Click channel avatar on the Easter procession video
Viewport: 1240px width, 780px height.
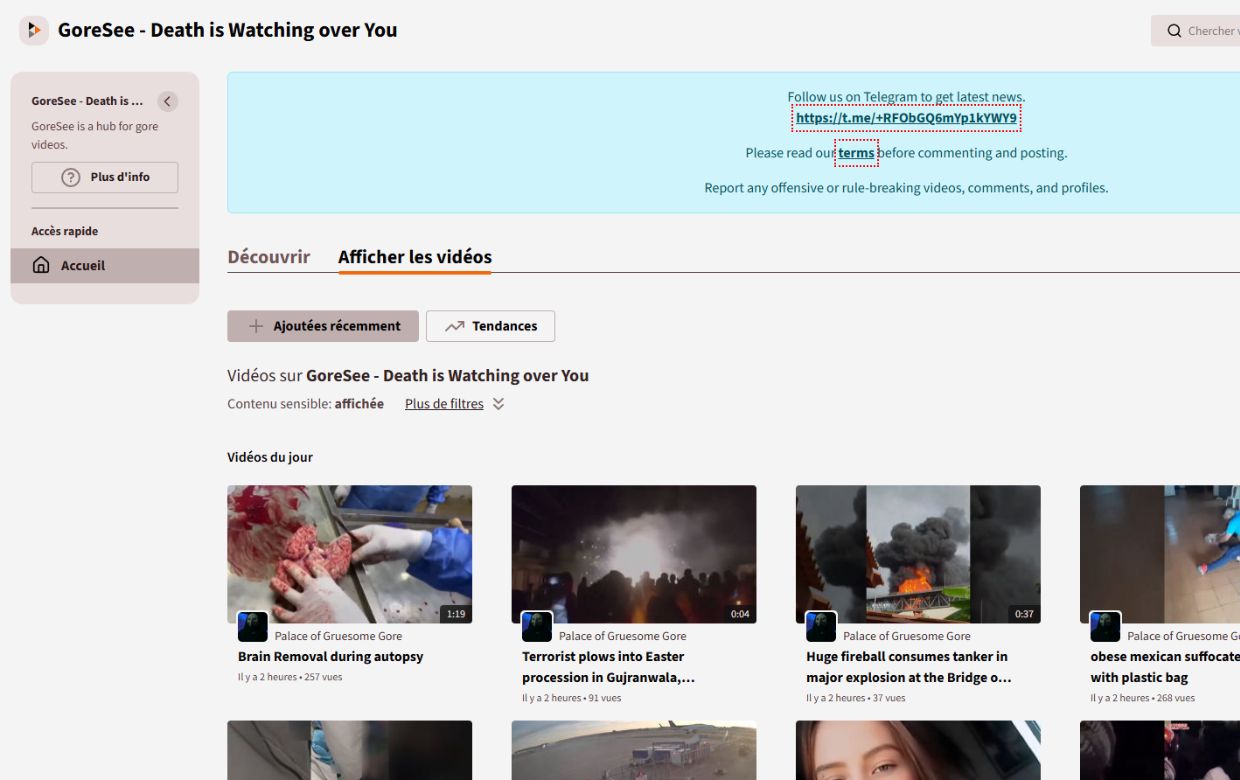point(537,627)
